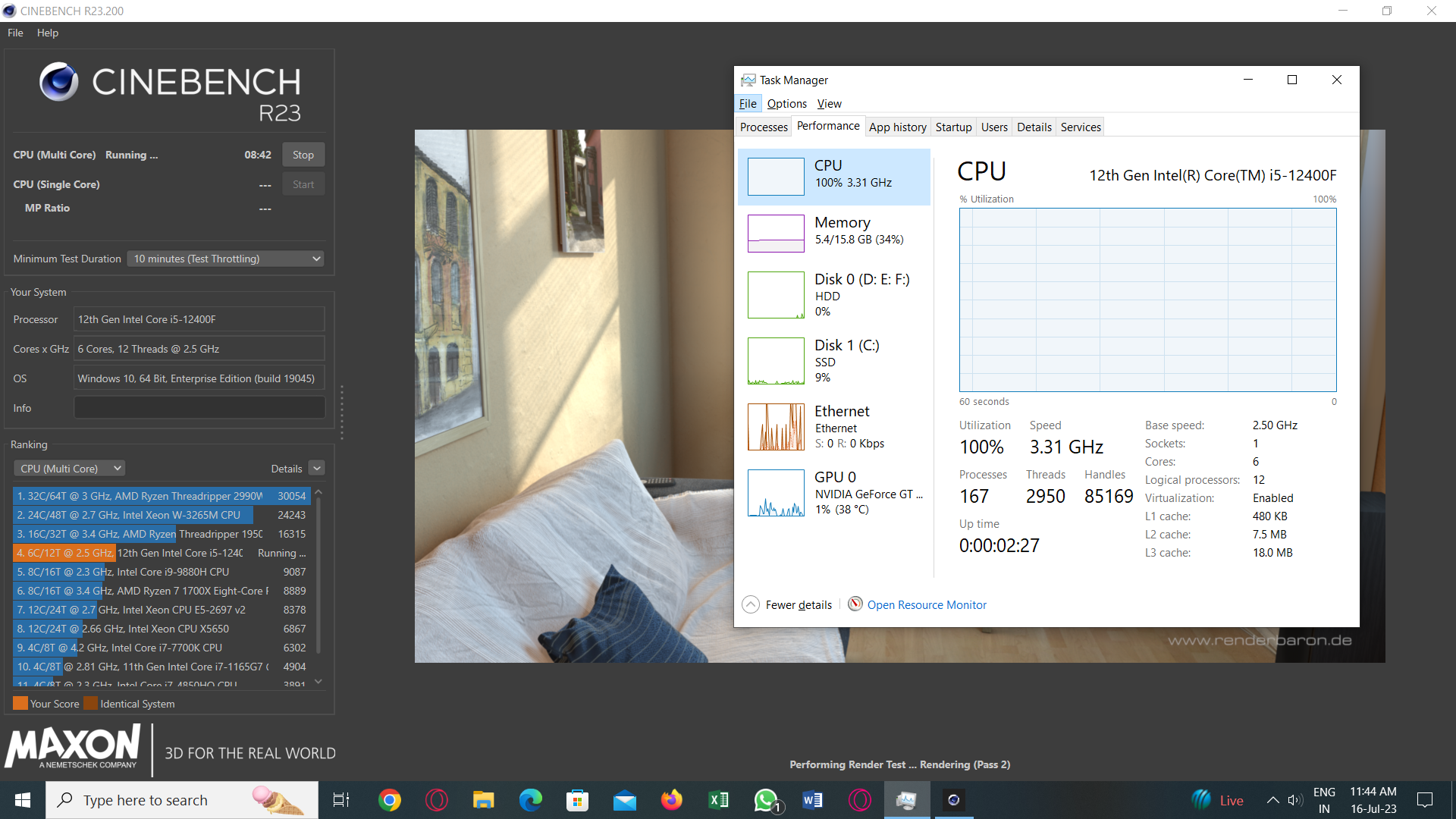Select highlighted i5-12400 Running row
The image size is (1456, 819).
[162, 553]
